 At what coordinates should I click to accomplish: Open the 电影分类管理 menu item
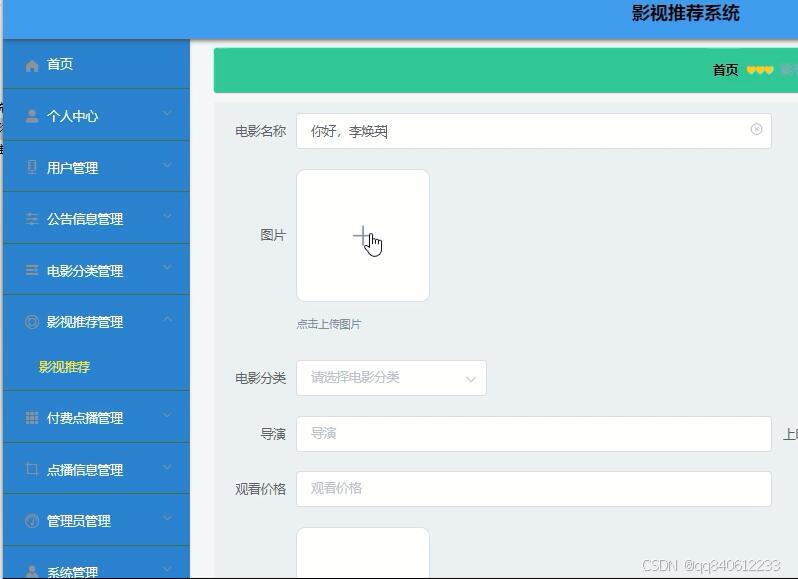[96, 270]
